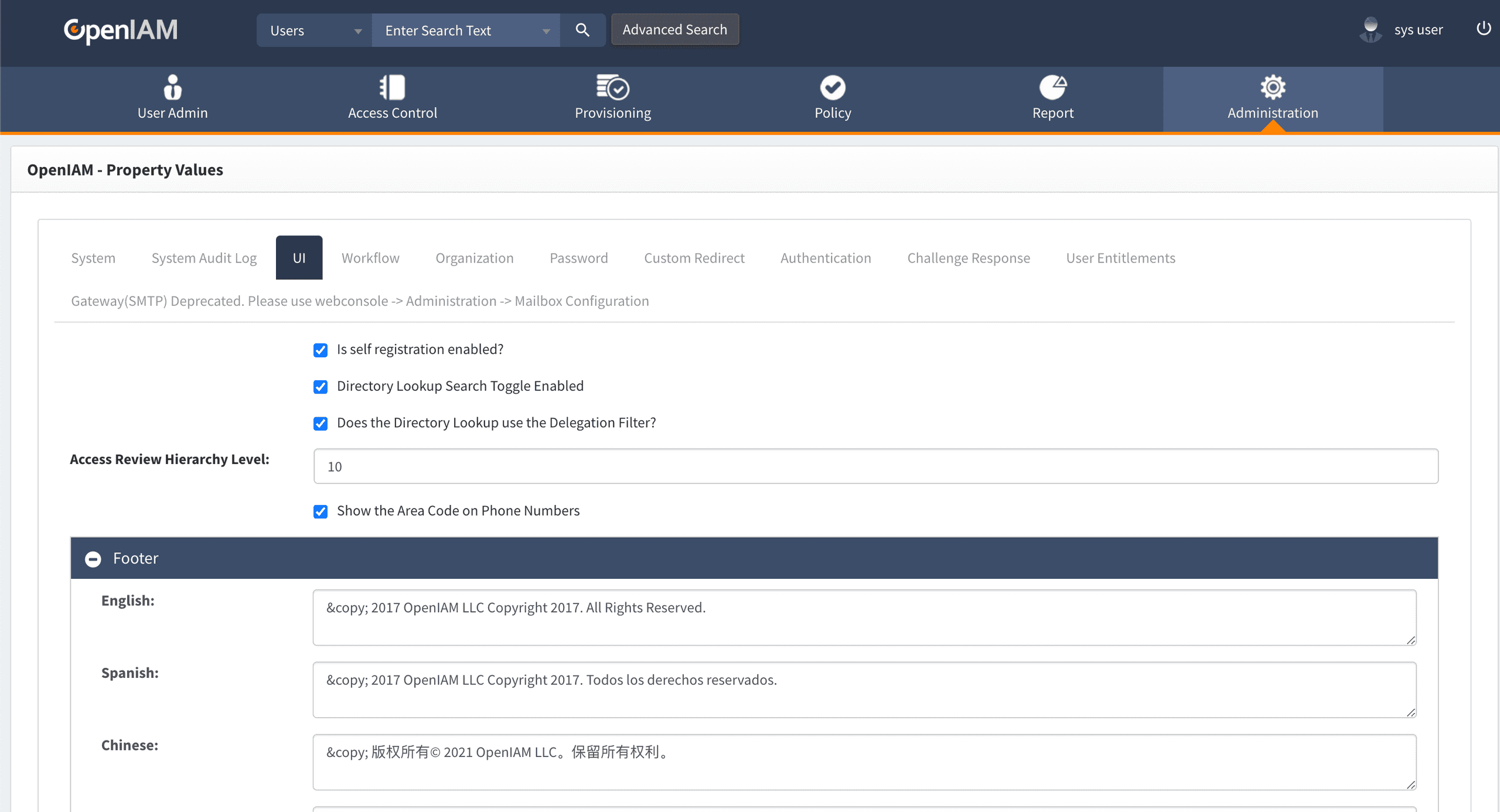The height and width of the screenshot is (812, 1500).
Task: Click the 'OpenIAM - Property Values' heading
Action: click(x=125, y=170)
